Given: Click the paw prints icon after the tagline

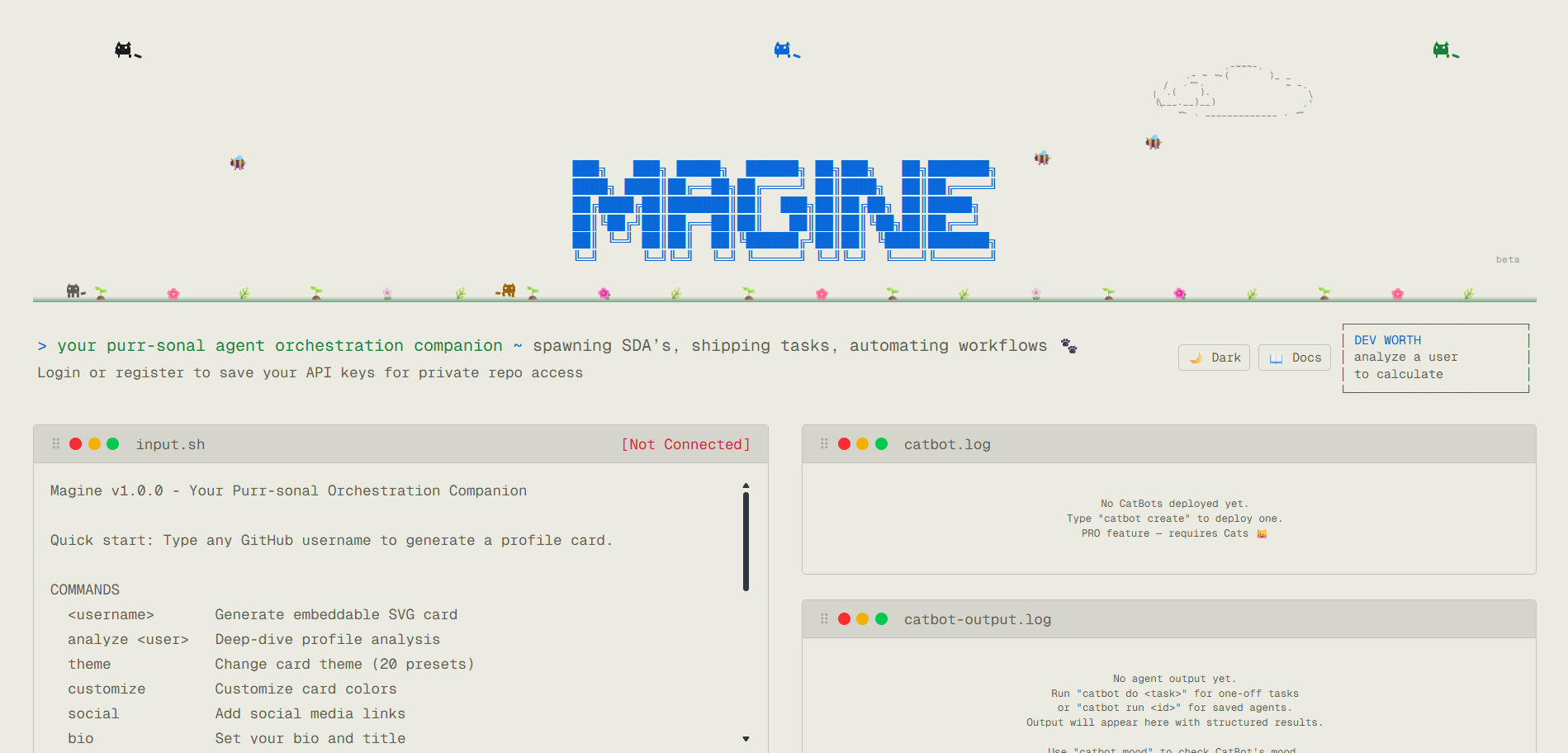Looking at the screenshot, I should tap(1068, 346).
